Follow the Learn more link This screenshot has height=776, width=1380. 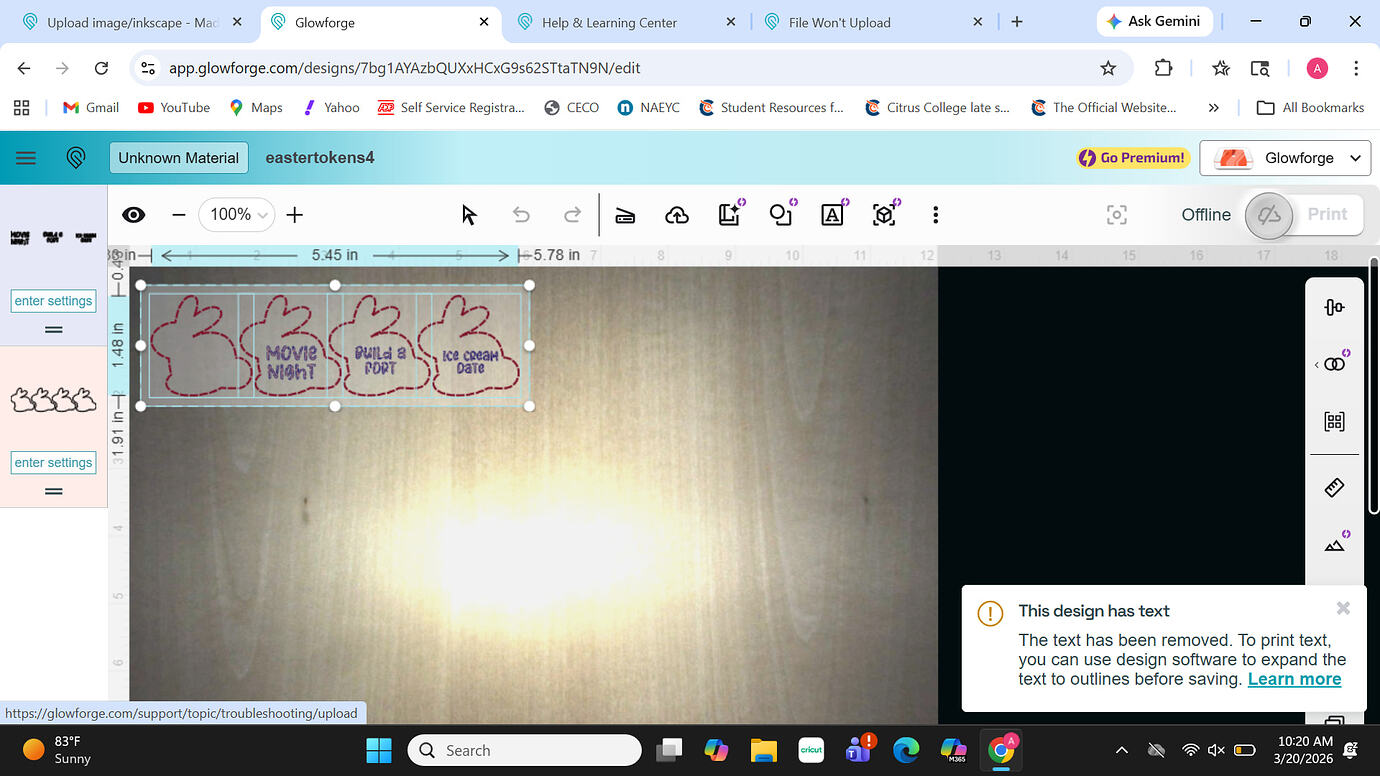click(x=1294, y=679)
